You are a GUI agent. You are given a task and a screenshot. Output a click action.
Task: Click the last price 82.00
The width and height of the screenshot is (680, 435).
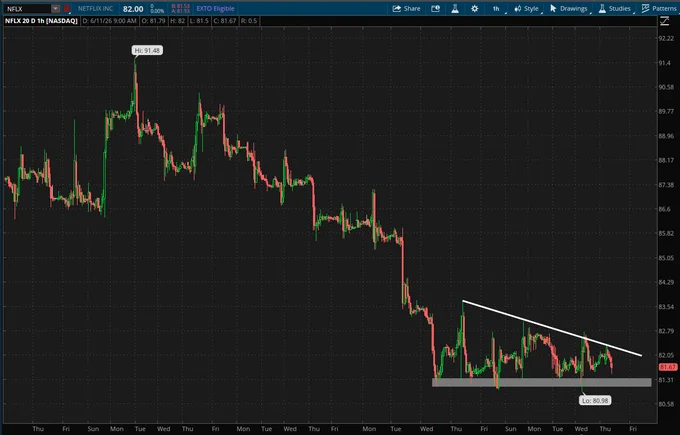pyautogui.click(x=133, y=9)
